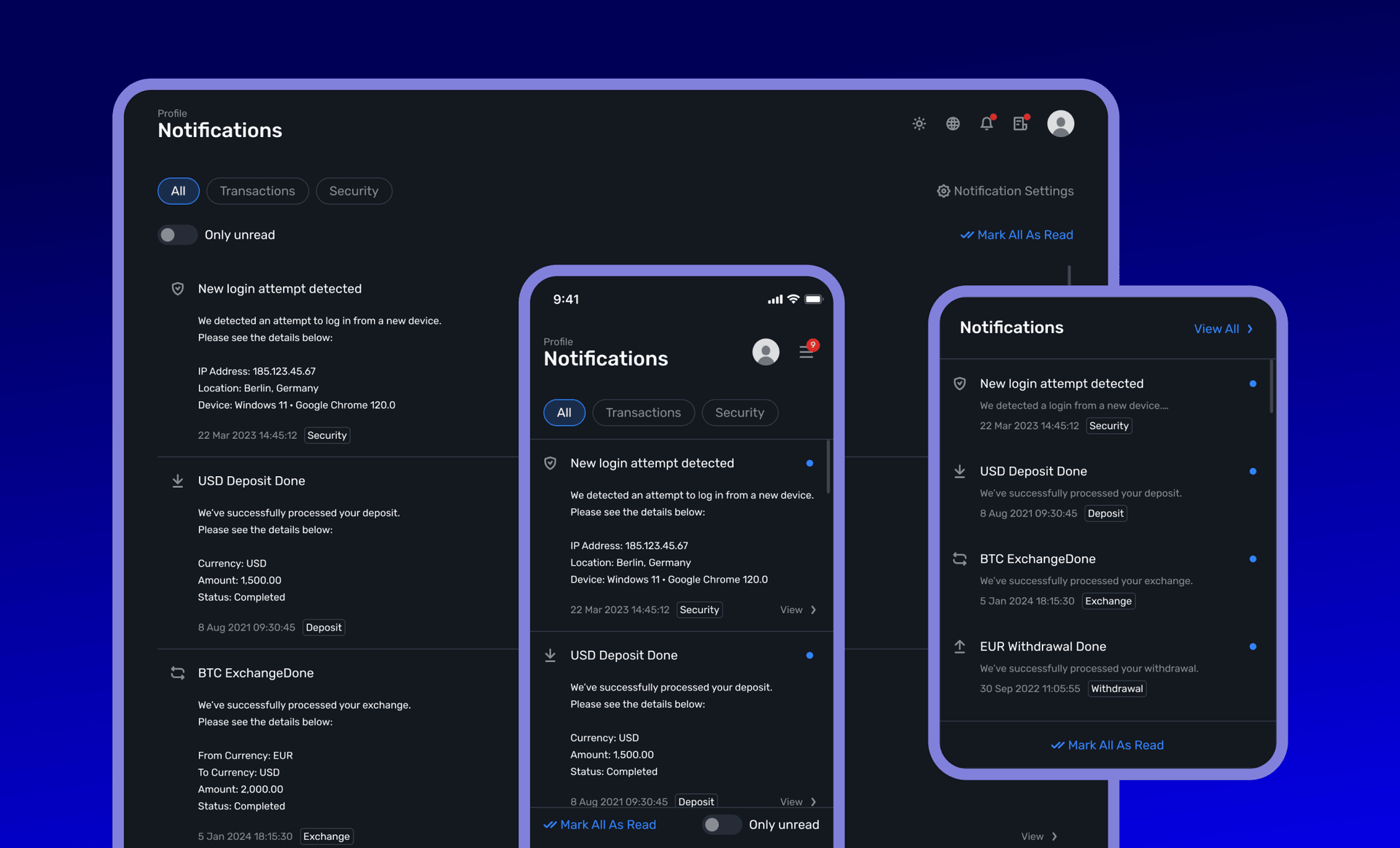Select Security tab on mobile
Screen dimensions: 1400x848
pyautogui.click(x=739, y=413)
